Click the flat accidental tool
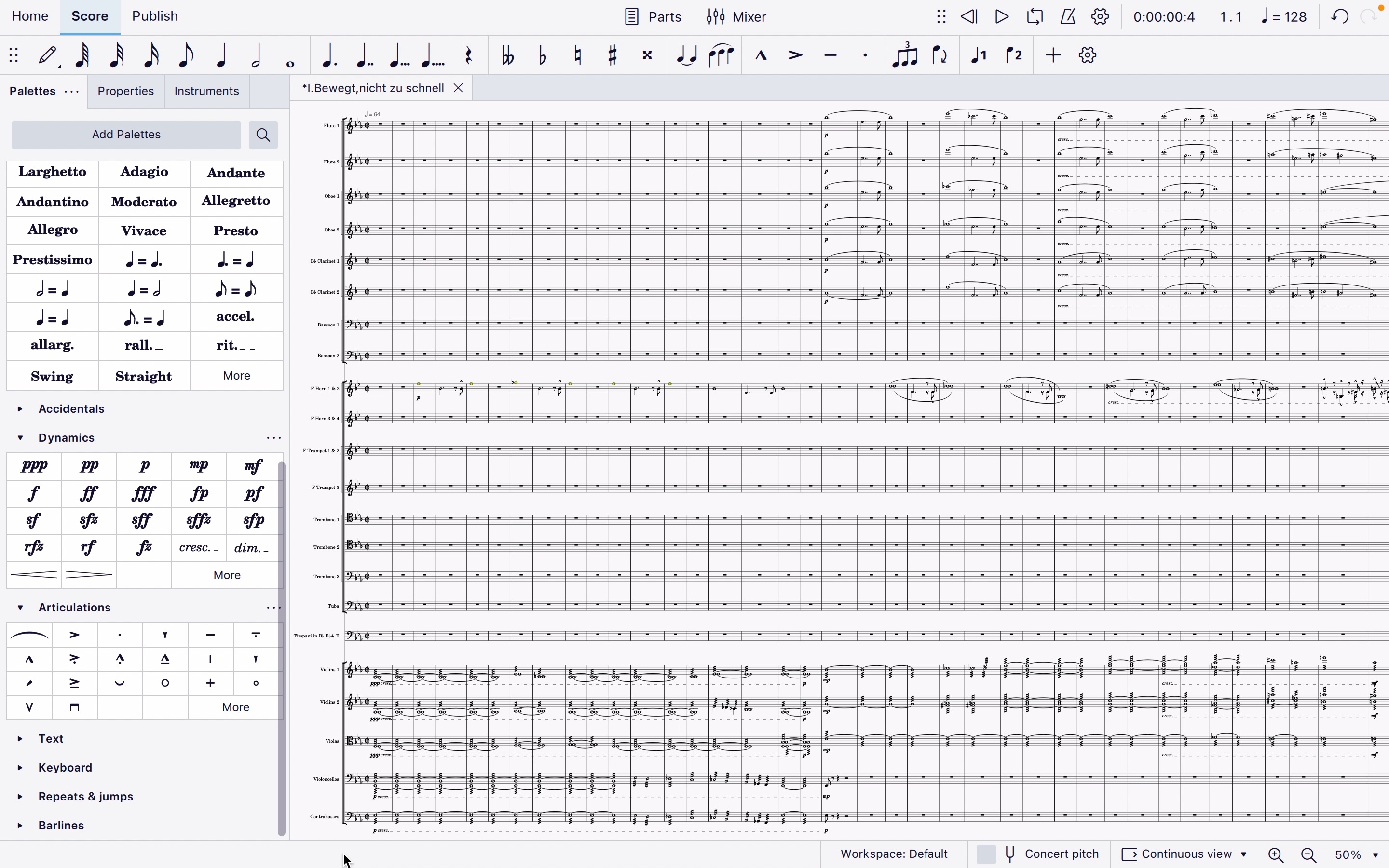Image resolution: width=1389 pixels, height=868 pixels. [x=542, y=55]
